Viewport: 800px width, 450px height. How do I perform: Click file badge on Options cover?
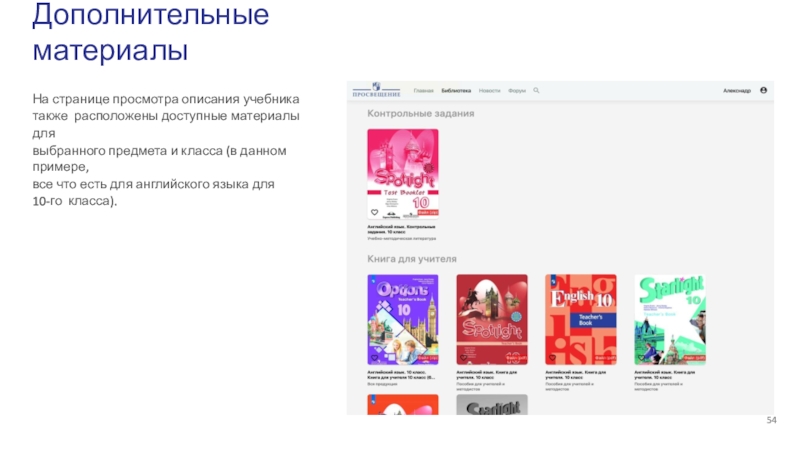(x=428, y=358)
